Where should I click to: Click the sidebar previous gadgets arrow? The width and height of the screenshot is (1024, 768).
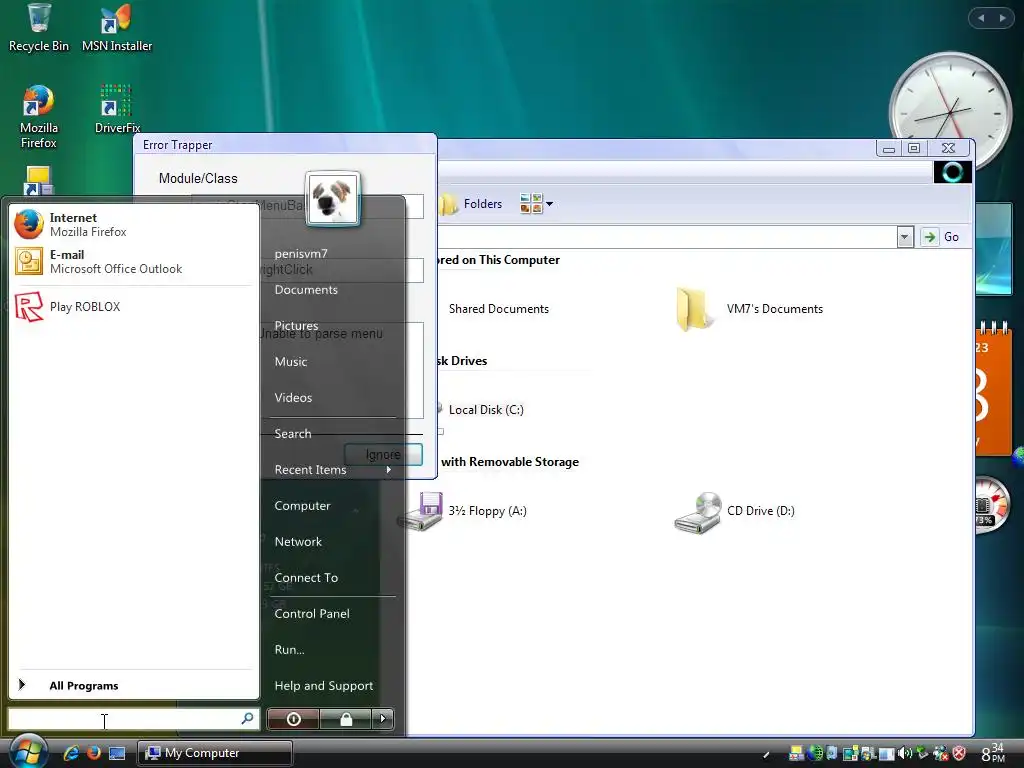pos(981,18)
